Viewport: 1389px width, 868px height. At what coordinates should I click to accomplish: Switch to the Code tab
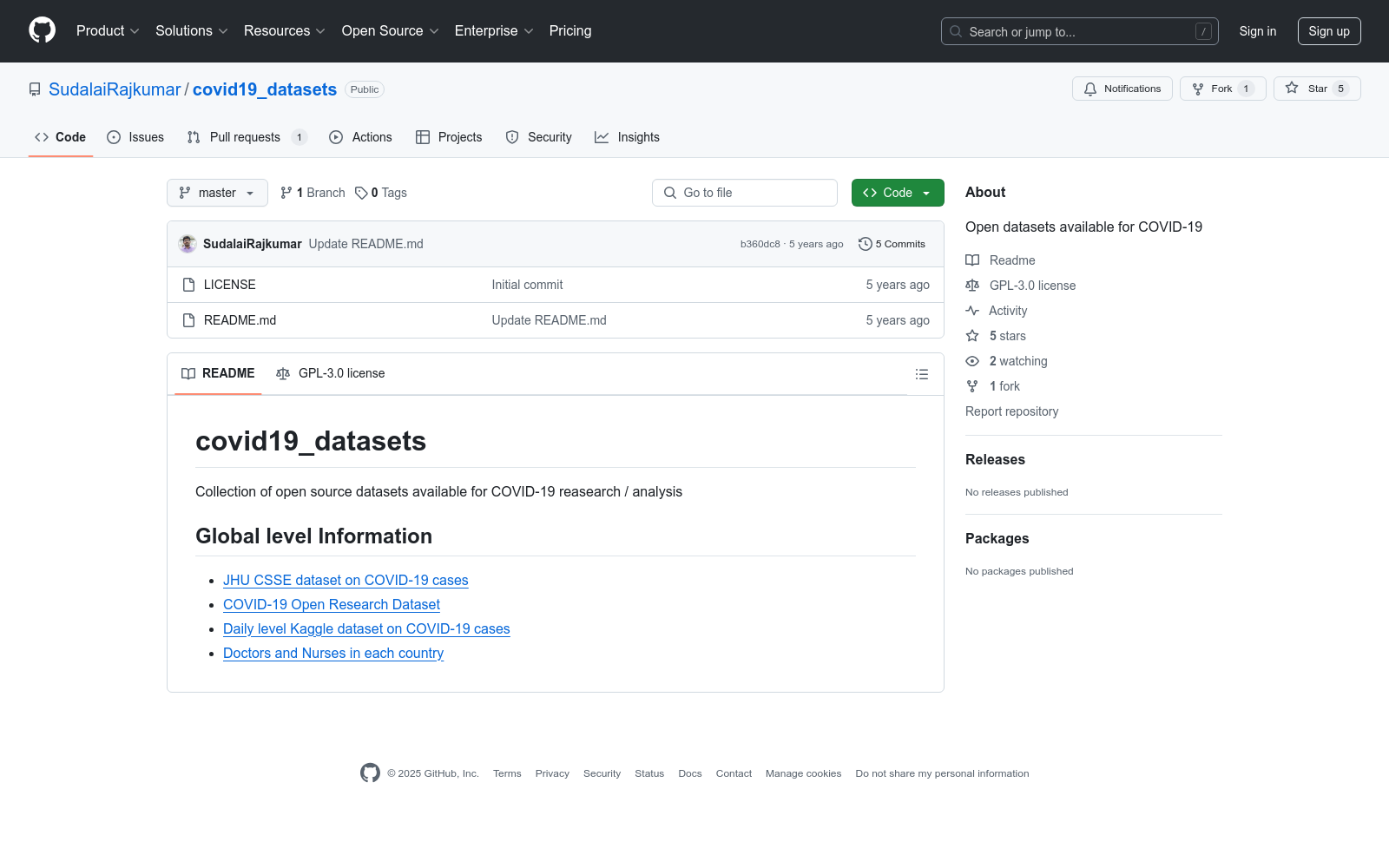click(x=61, y=137)
